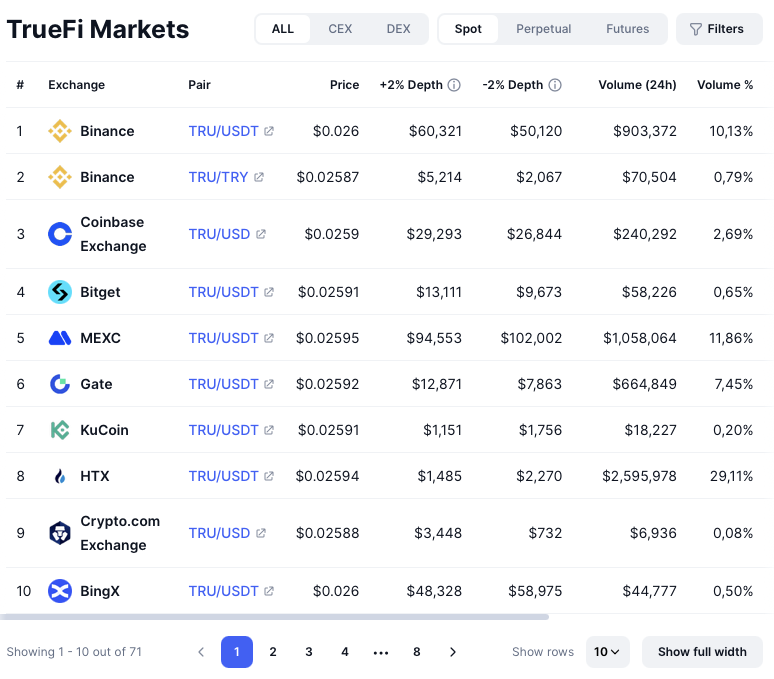Click the external link icon after Coinbase TRU/USD

pos(261,234)
